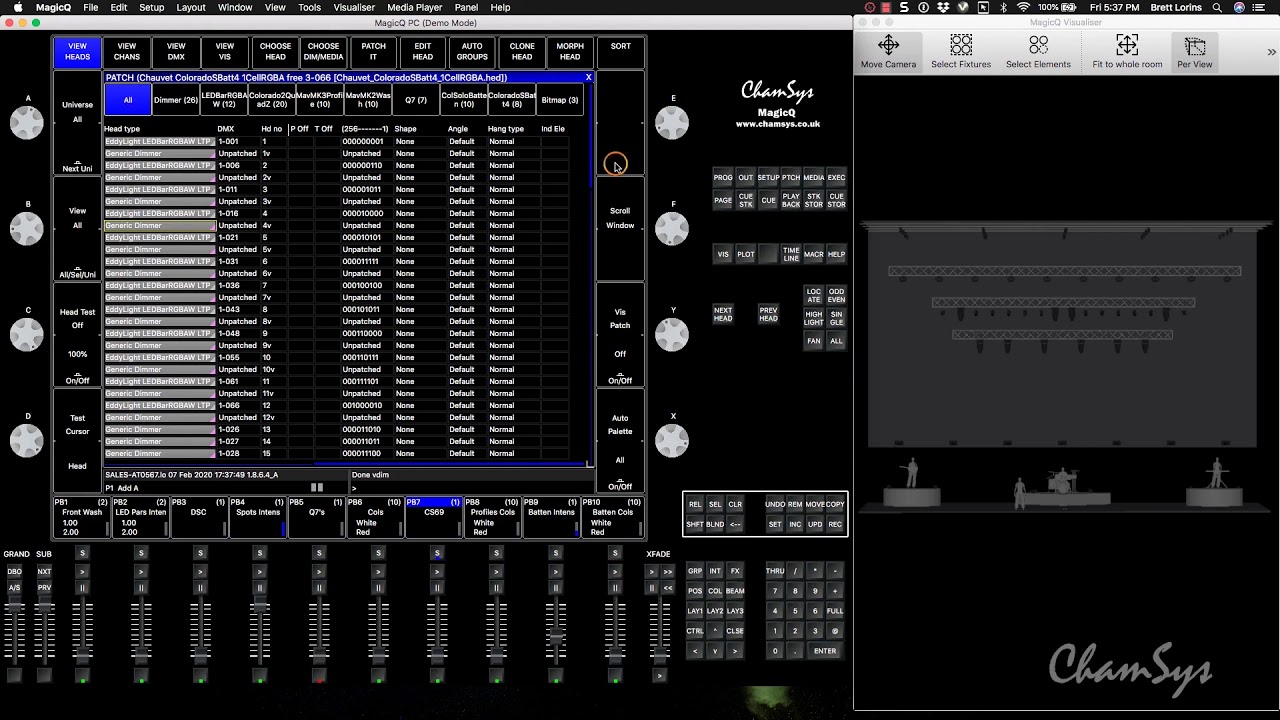Open Siri from the menu bar
The image size is (1280, 720).
coord(1240,7)
